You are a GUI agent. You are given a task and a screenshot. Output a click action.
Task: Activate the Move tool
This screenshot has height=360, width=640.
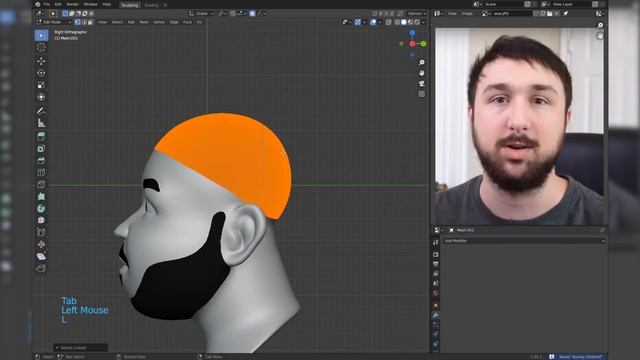41,61
